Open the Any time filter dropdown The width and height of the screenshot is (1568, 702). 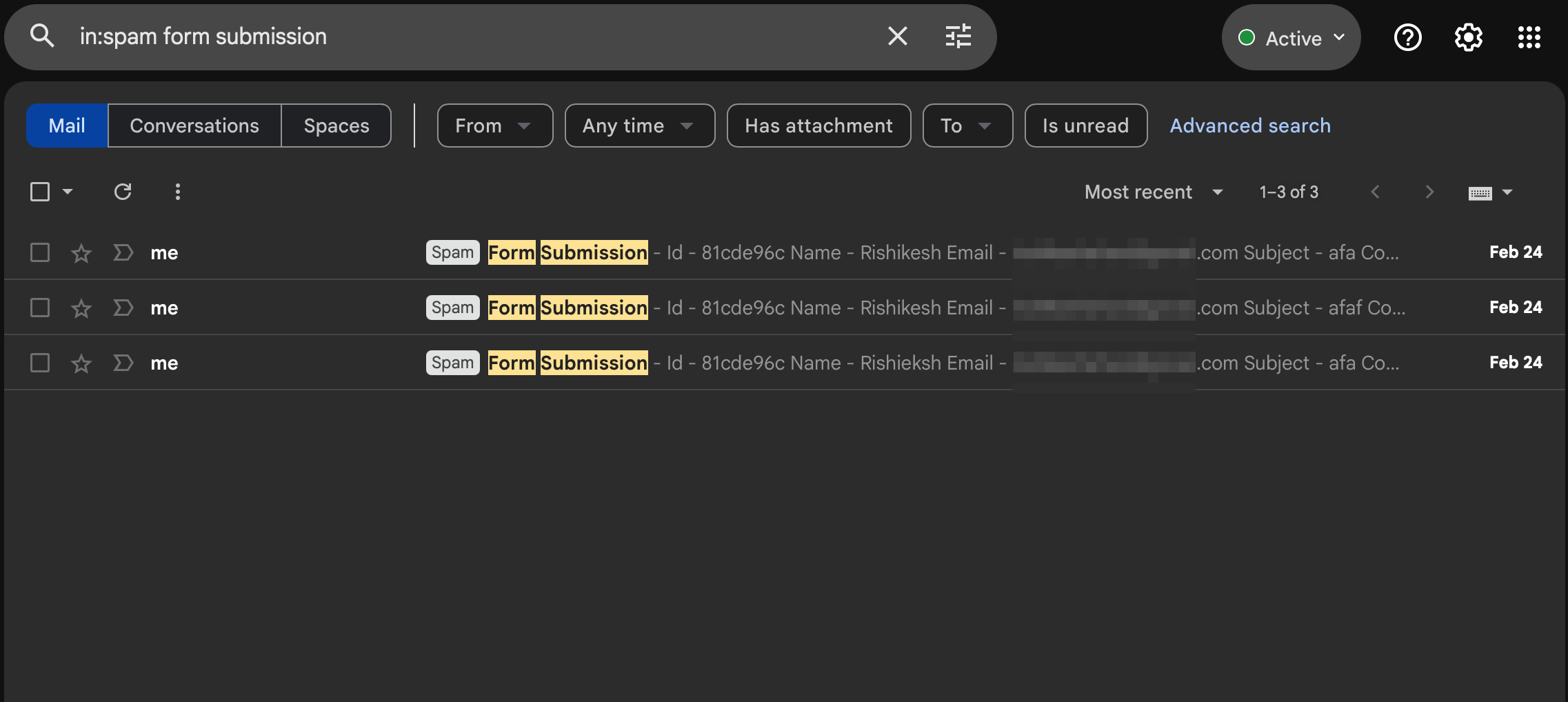(639, 126)
